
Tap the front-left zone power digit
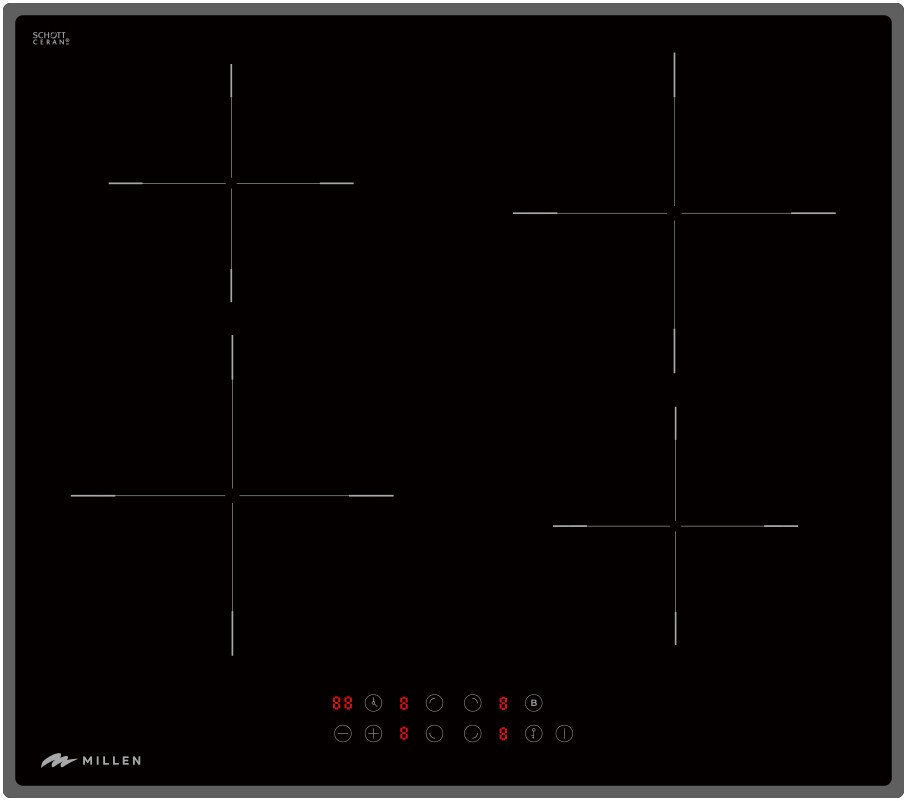point(404,733)
